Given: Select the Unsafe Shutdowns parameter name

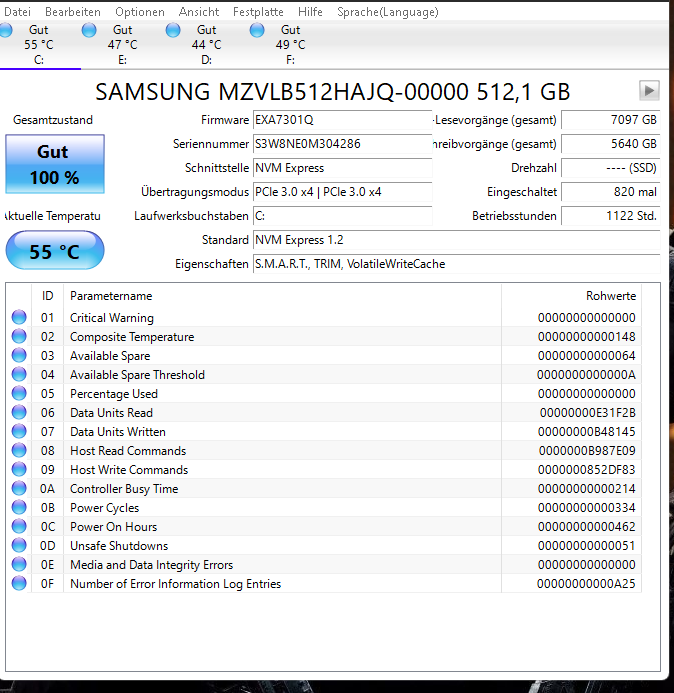Looking at the screenshot, I should coord(119,546).
